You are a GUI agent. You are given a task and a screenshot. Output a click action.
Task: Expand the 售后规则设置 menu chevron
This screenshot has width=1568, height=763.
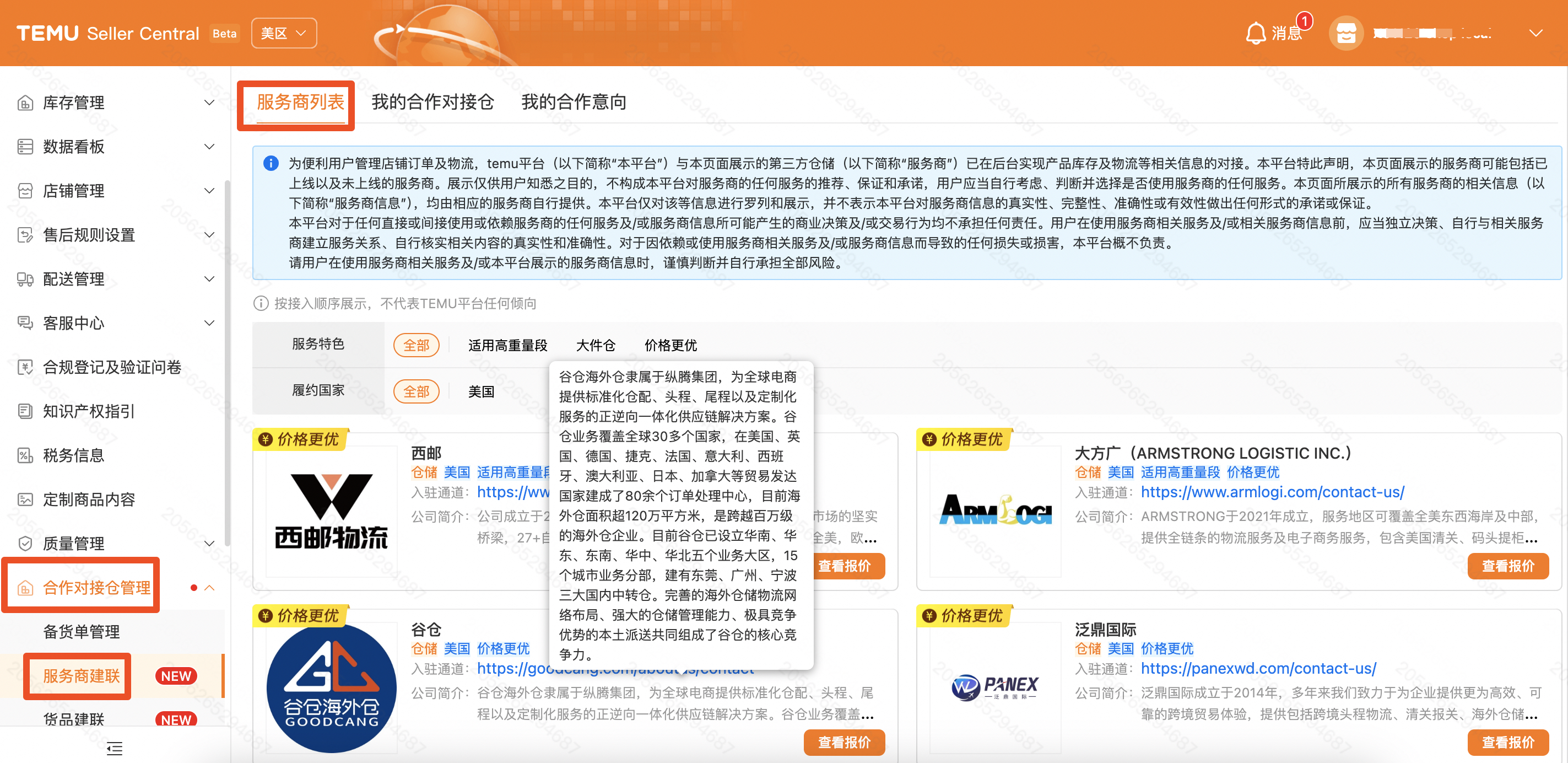[x=209, y=235]
